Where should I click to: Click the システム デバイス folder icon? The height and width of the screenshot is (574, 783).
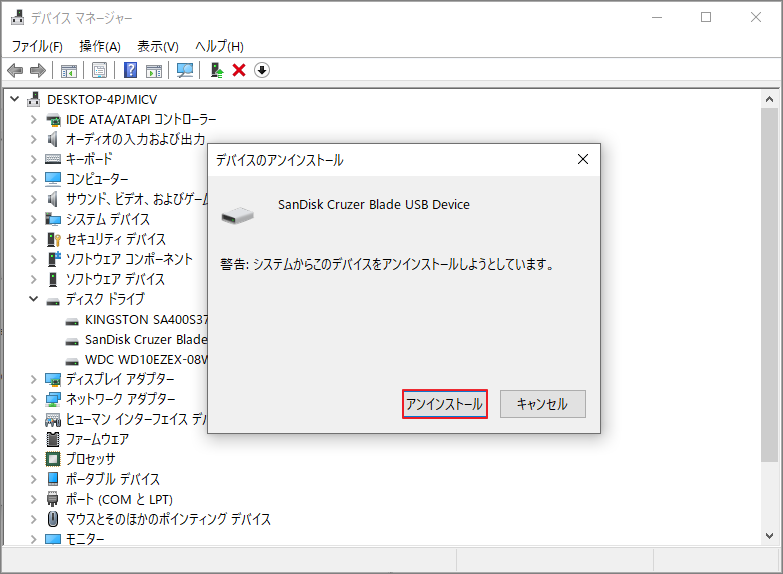53,219
